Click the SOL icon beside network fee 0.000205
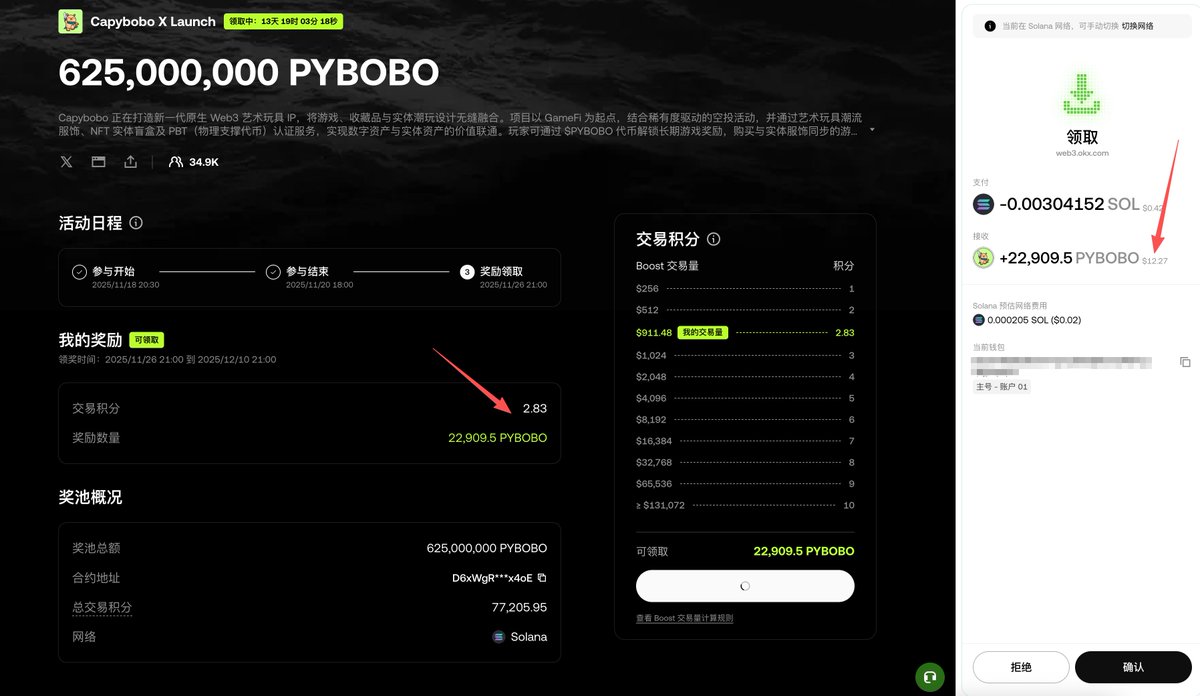 [x=979, y=320]
